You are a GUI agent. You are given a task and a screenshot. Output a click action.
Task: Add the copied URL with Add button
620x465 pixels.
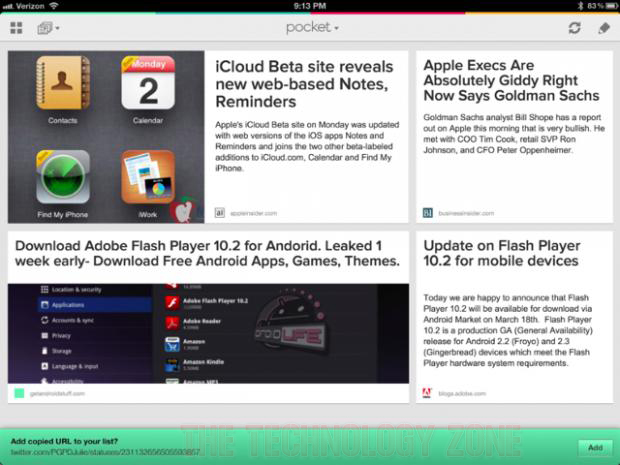pyautogui.click(x=595, y=448)
